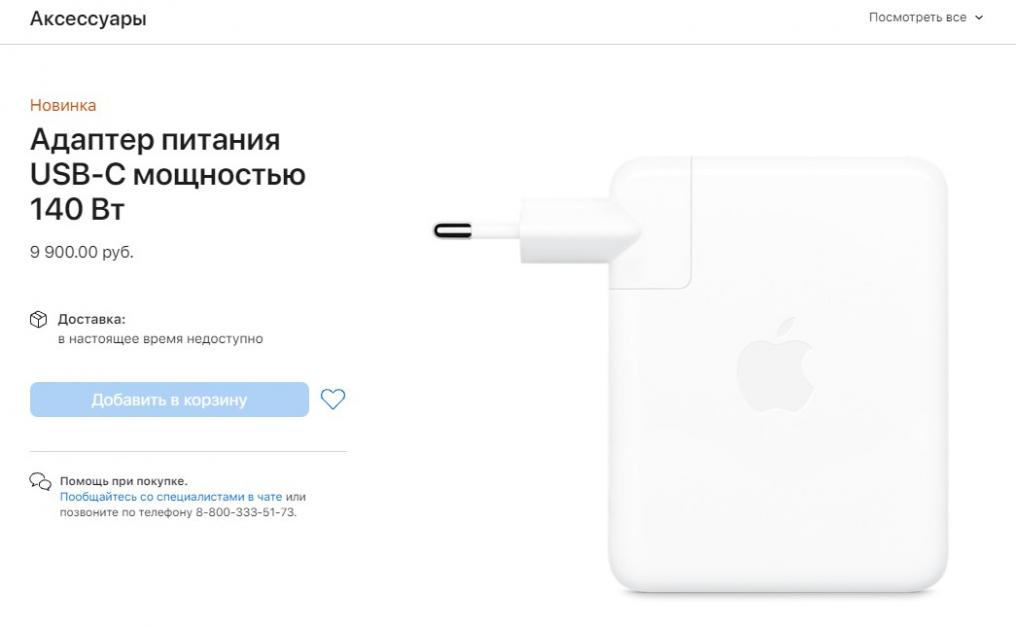Click the Новинка label
Image resolution: width=1016 pixels, height=628 pixels.
63,105
